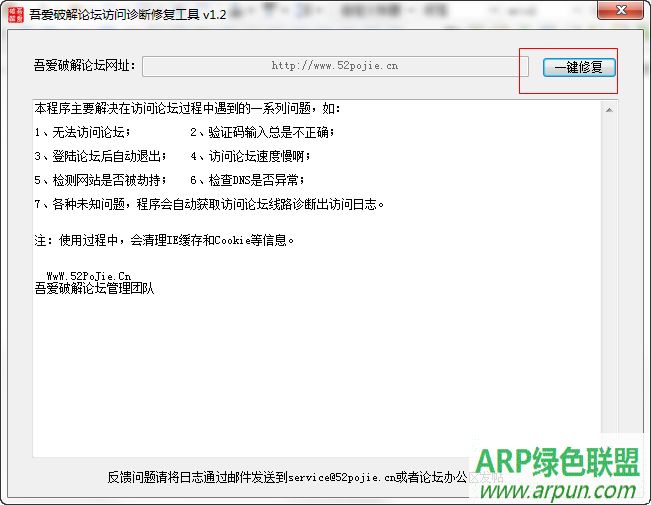Click the text 3、登陆论坛后自动退出

point(101,156)
